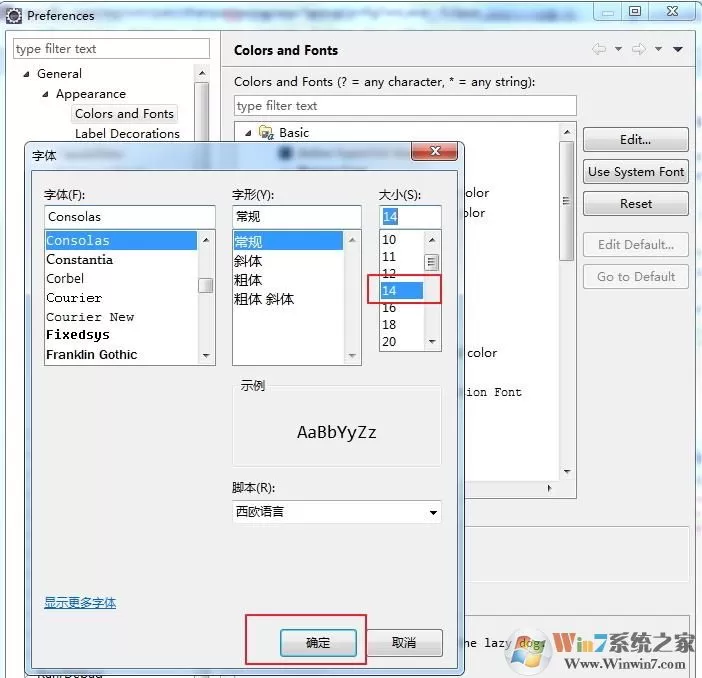The image size is (702, 678).
Task: Choose Courier New in font list
Action: pos(90,317)
